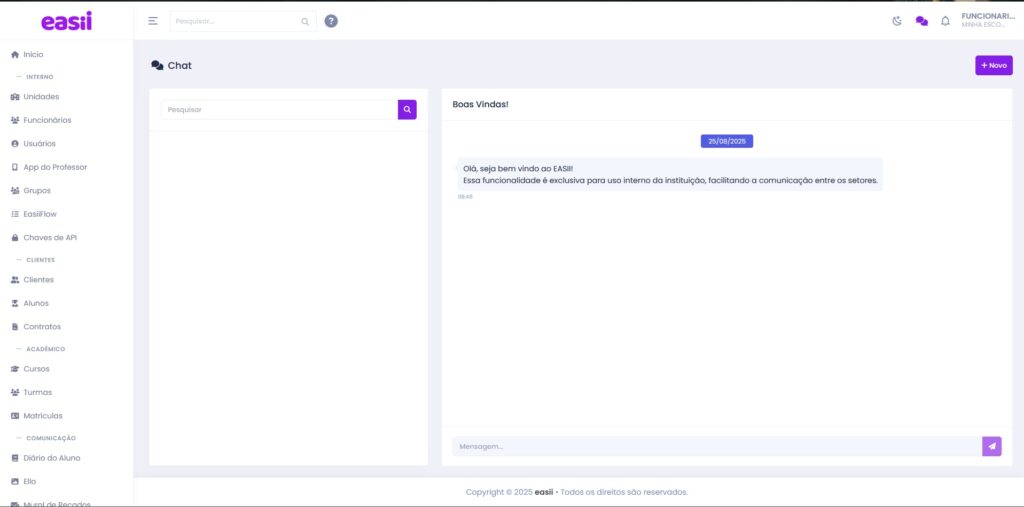Open the user profile dropdown
The image size is (1024, 507).
[x=986, y=20]
